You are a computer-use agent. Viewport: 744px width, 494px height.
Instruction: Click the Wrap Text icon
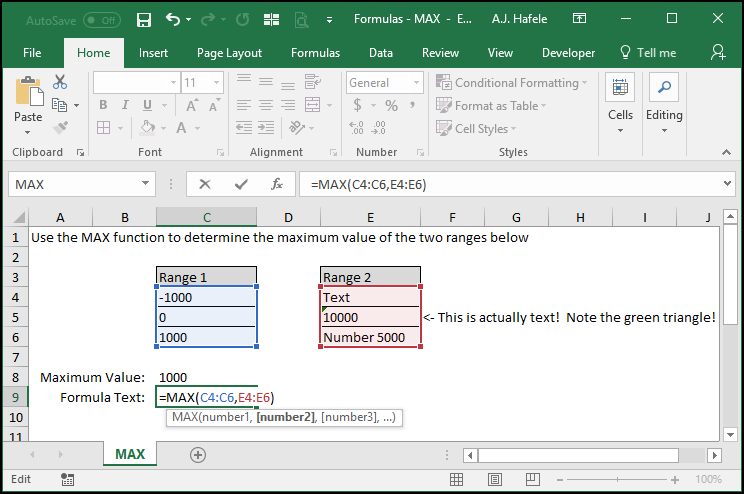[x=312, y=82]
